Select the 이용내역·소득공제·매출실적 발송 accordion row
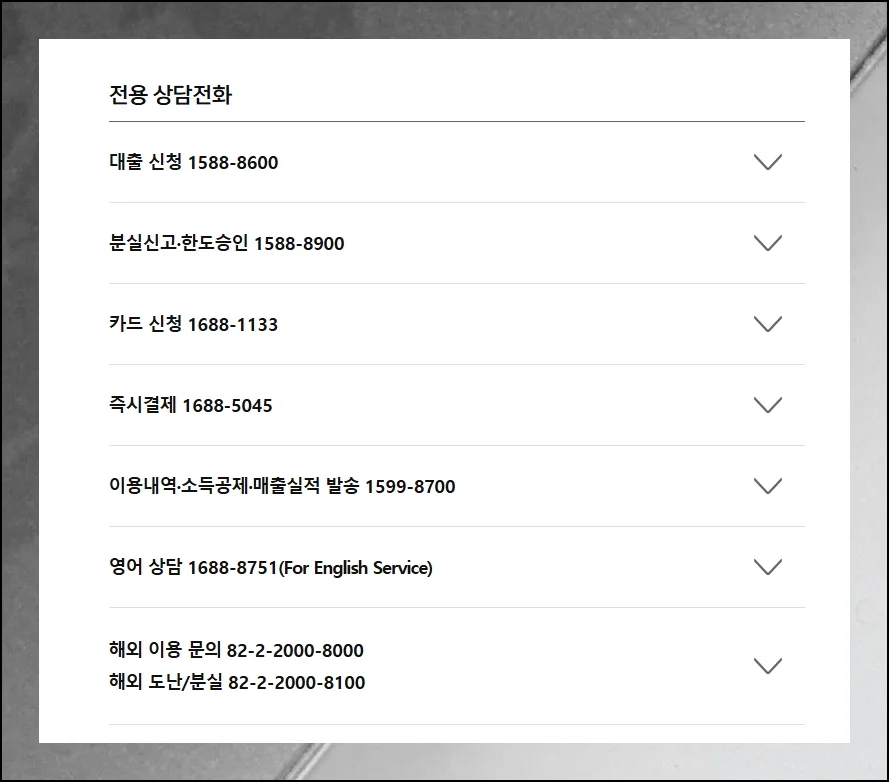Image resolution: width=889 pixels, height=782 pixels. (282, 486)
